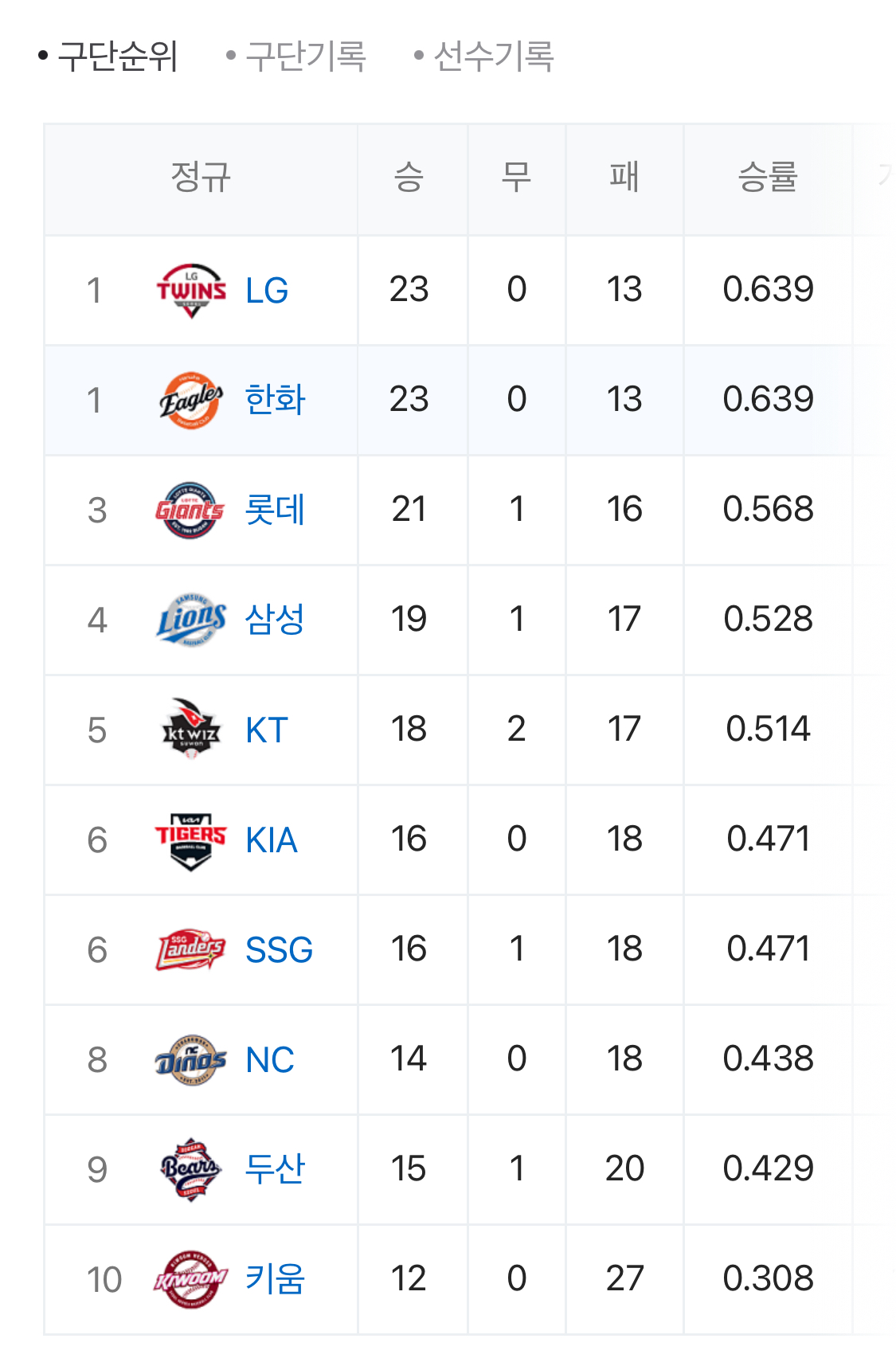Open the 삼성 team name link
This screenshot has width=896, height=1362.
point(275,620)
